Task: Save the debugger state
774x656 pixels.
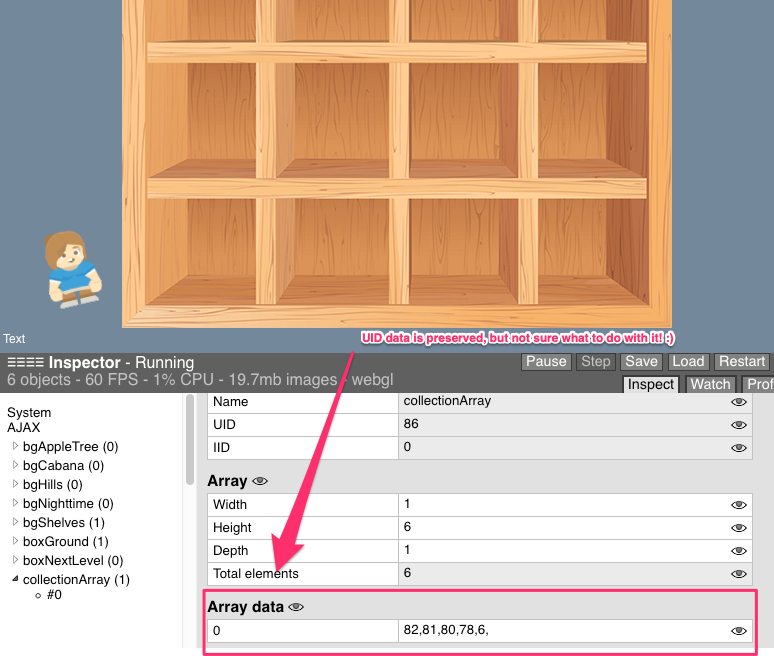Action: 641,361
